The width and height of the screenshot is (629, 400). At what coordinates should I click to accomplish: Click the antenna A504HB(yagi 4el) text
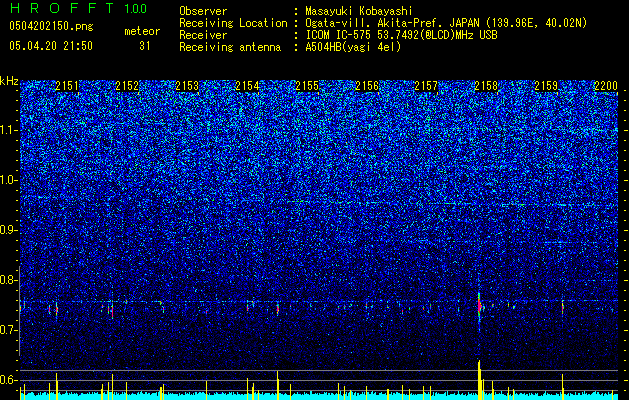click(x=353, y=47)
